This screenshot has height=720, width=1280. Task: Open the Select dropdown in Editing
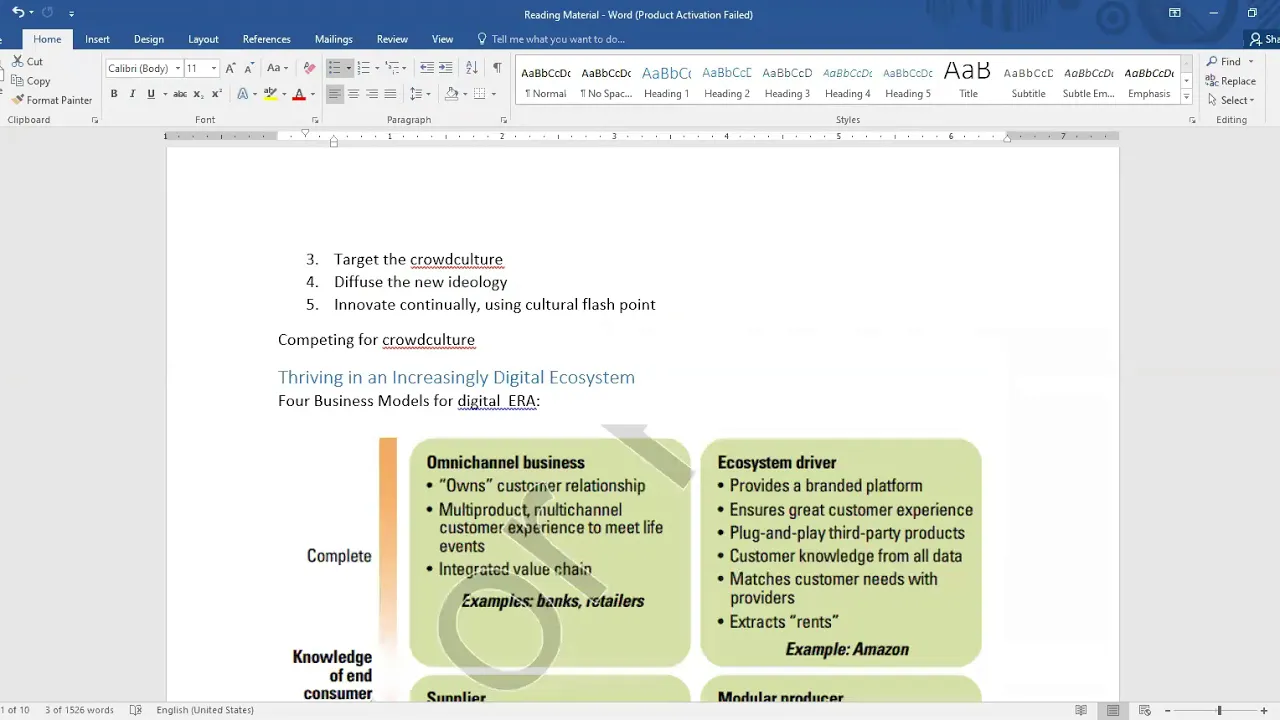[1231, 100]
